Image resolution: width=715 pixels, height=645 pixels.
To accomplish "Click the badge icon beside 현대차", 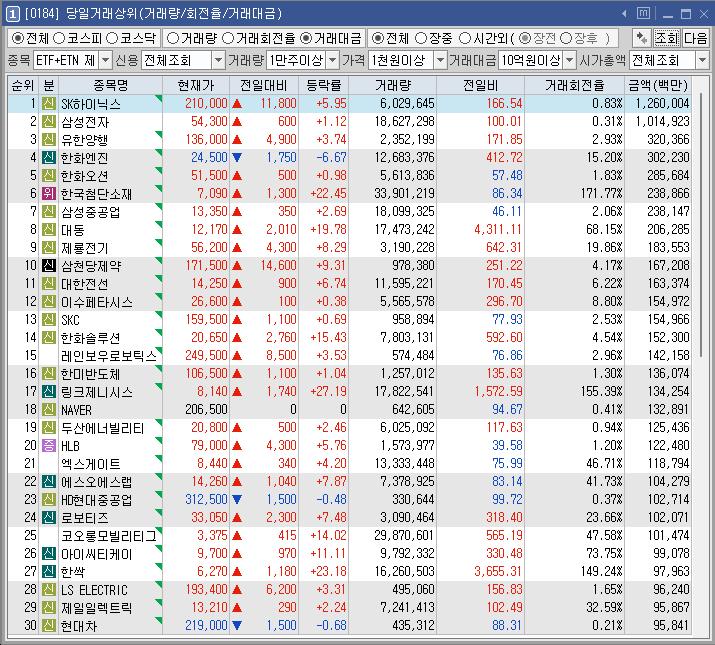I will click(49, 625).
